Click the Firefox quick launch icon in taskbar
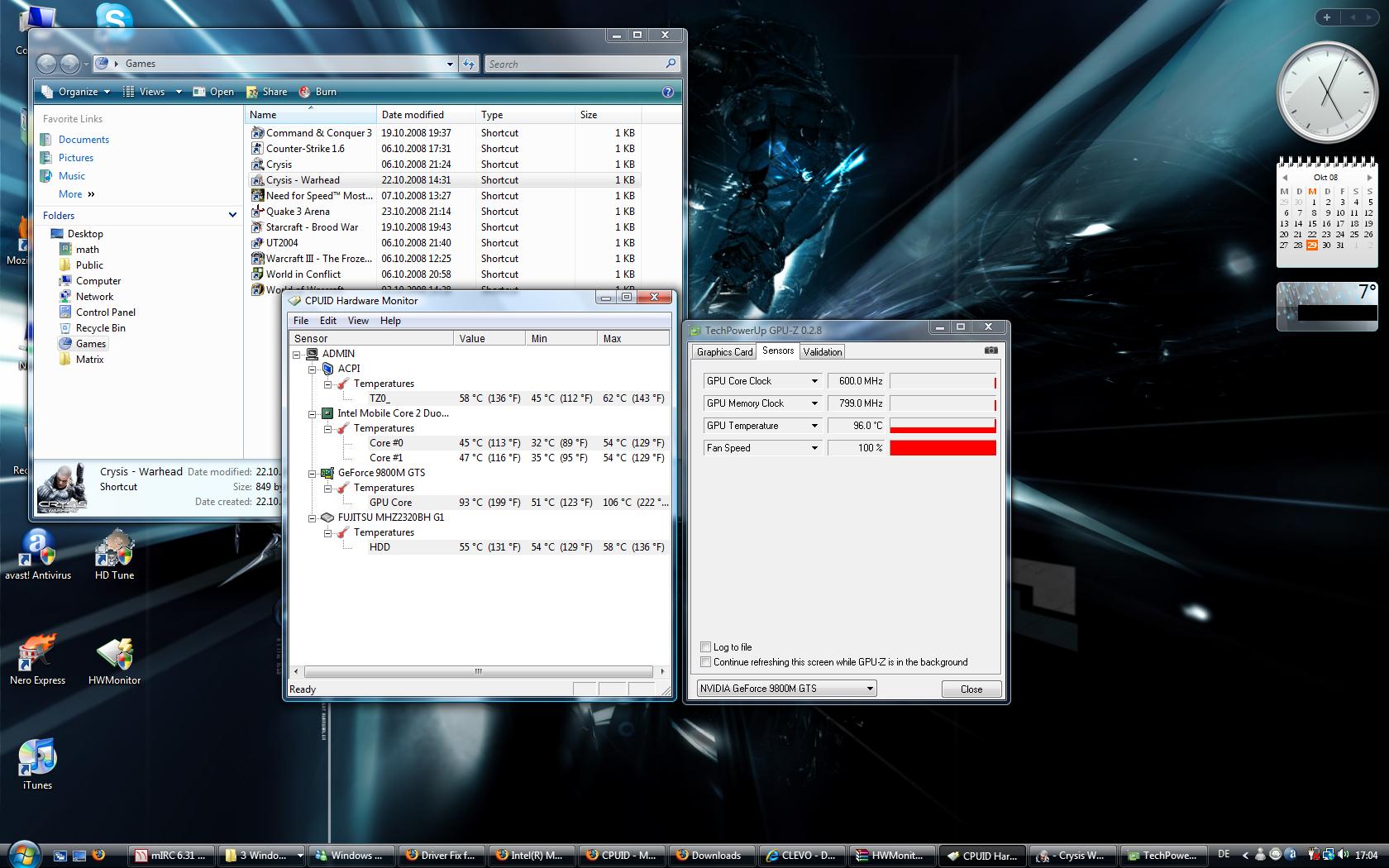1389x868 pixels. click(98, 855)
